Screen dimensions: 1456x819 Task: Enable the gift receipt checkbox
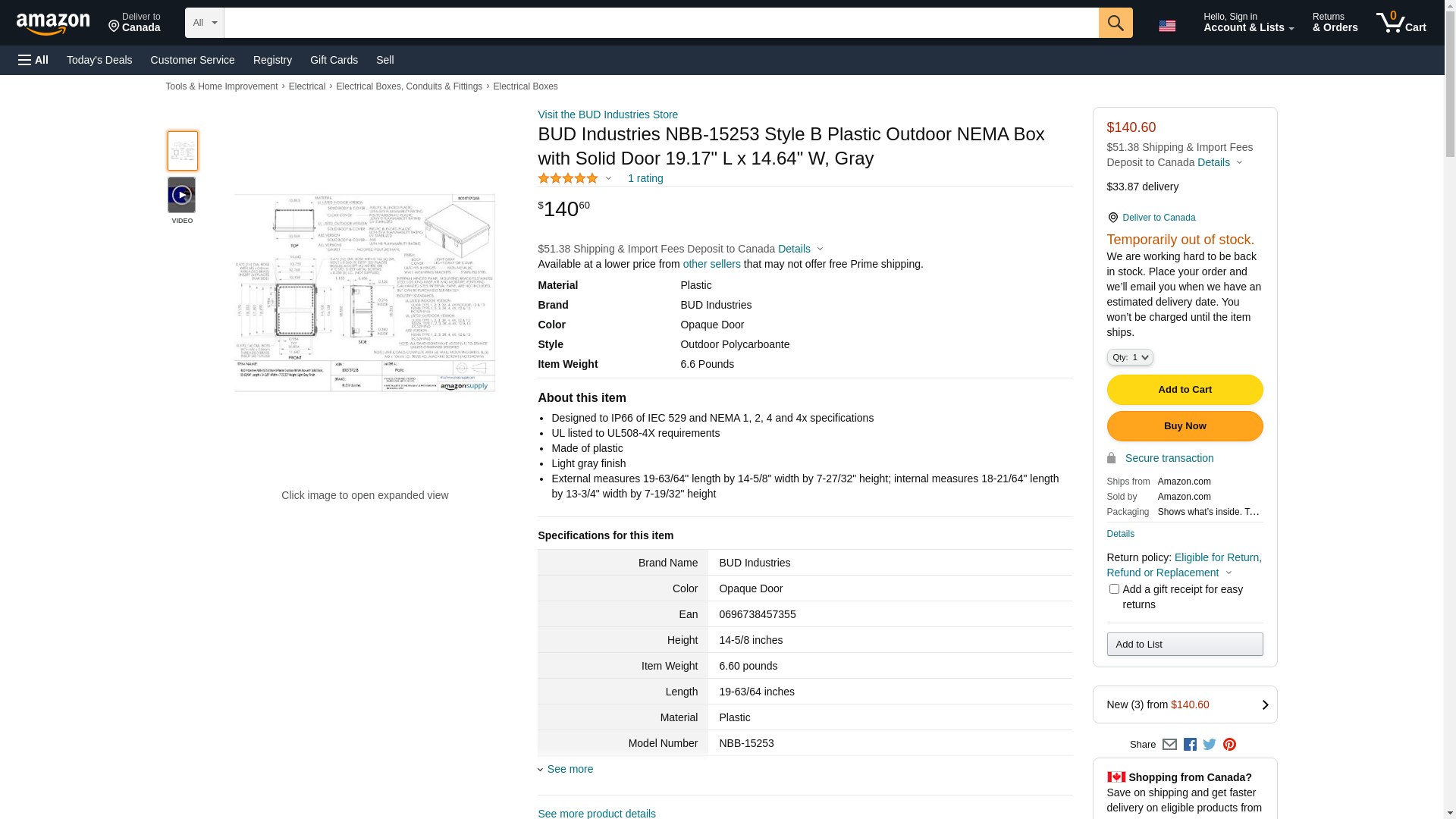pyautogui.click(x=1114, y=589)
